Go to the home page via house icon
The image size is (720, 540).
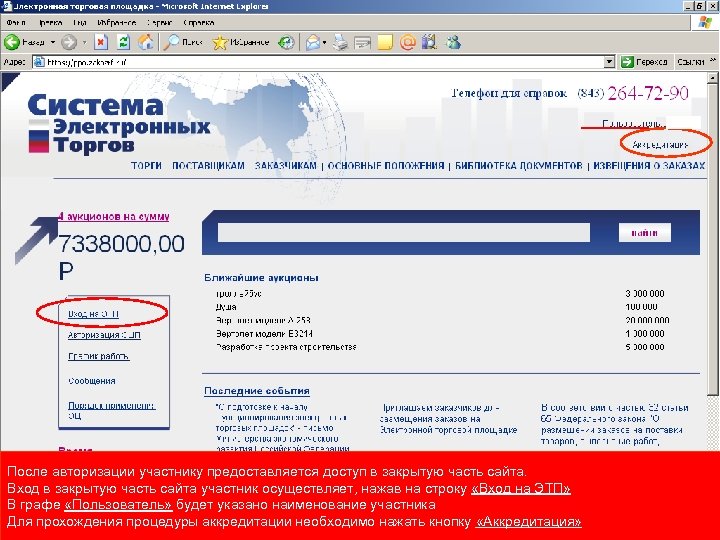pyautogui.click(x=146, y=42)
